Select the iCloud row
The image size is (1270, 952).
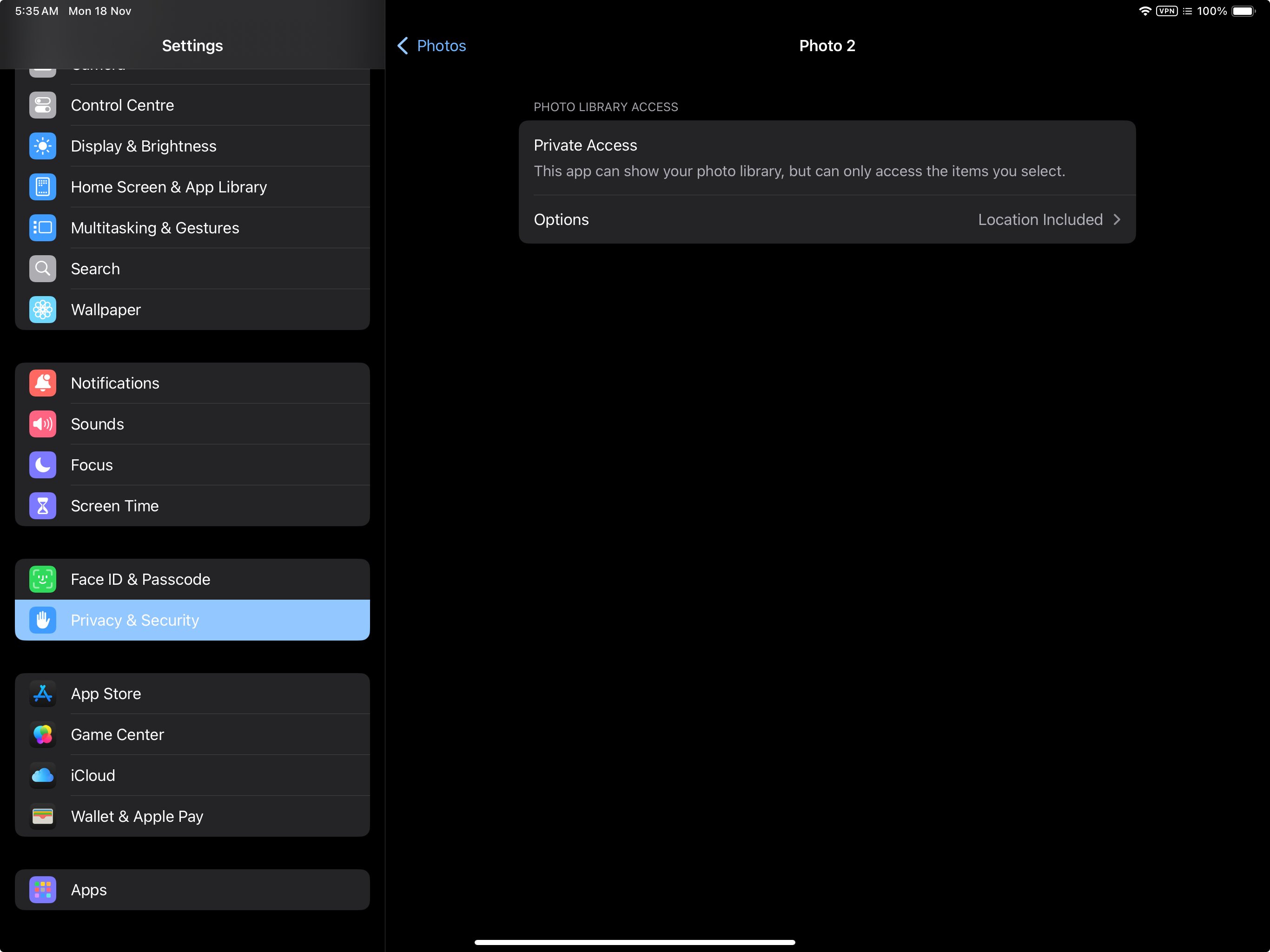click(192, 776)
